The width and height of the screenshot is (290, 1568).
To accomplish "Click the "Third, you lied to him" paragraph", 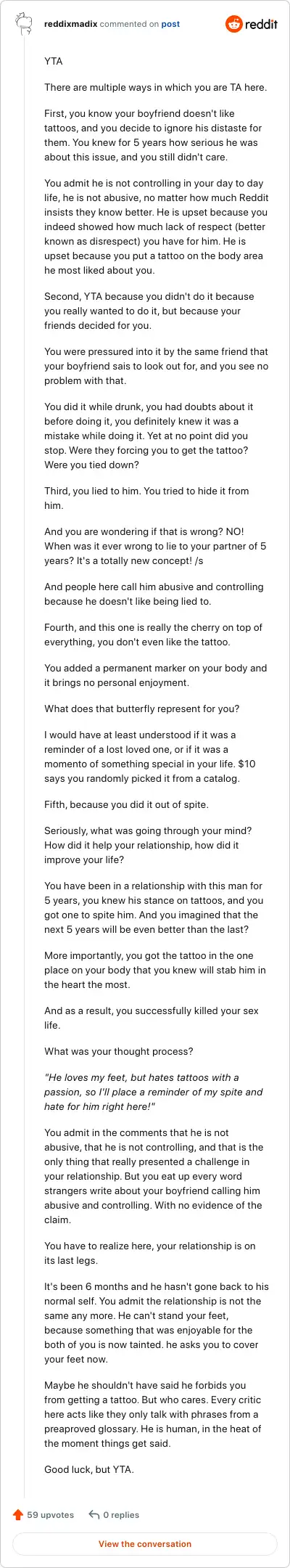I will point(146,498).
